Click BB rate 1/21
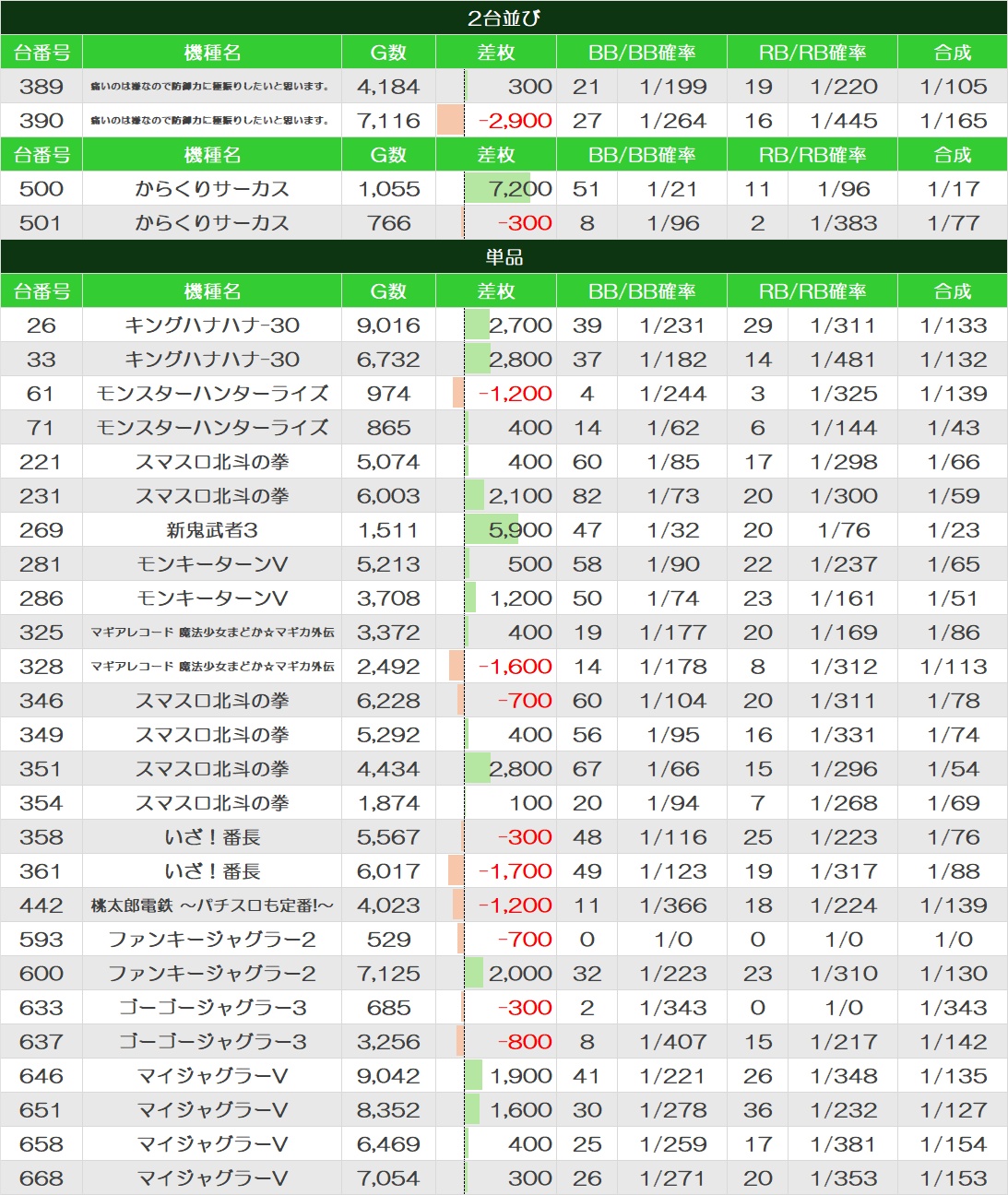This screenshot has height=1195, width=1008. coord(673,189)
